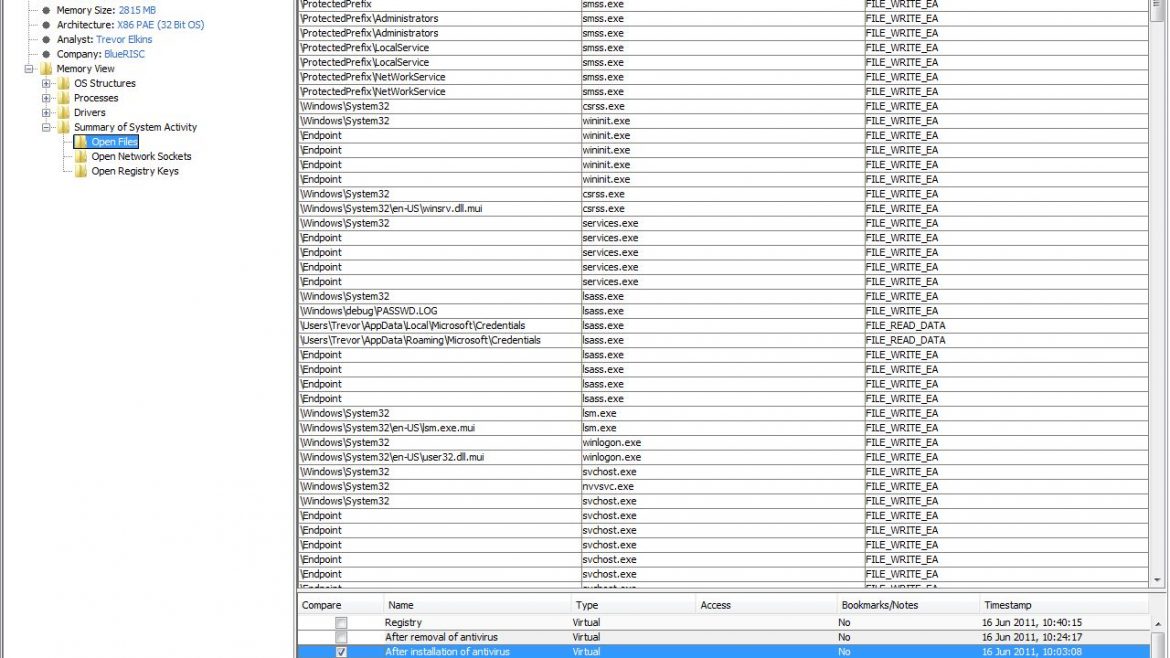This screenshot has width=1170, height=658.
Task: Sort snapshots by the Access column header
Action: [x=766, y=605]
